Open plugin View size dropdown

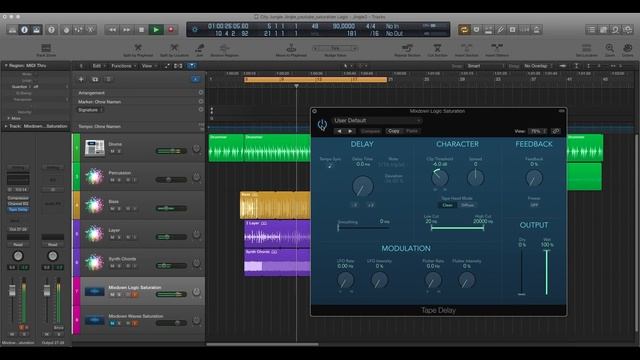[x=537, y=131]
